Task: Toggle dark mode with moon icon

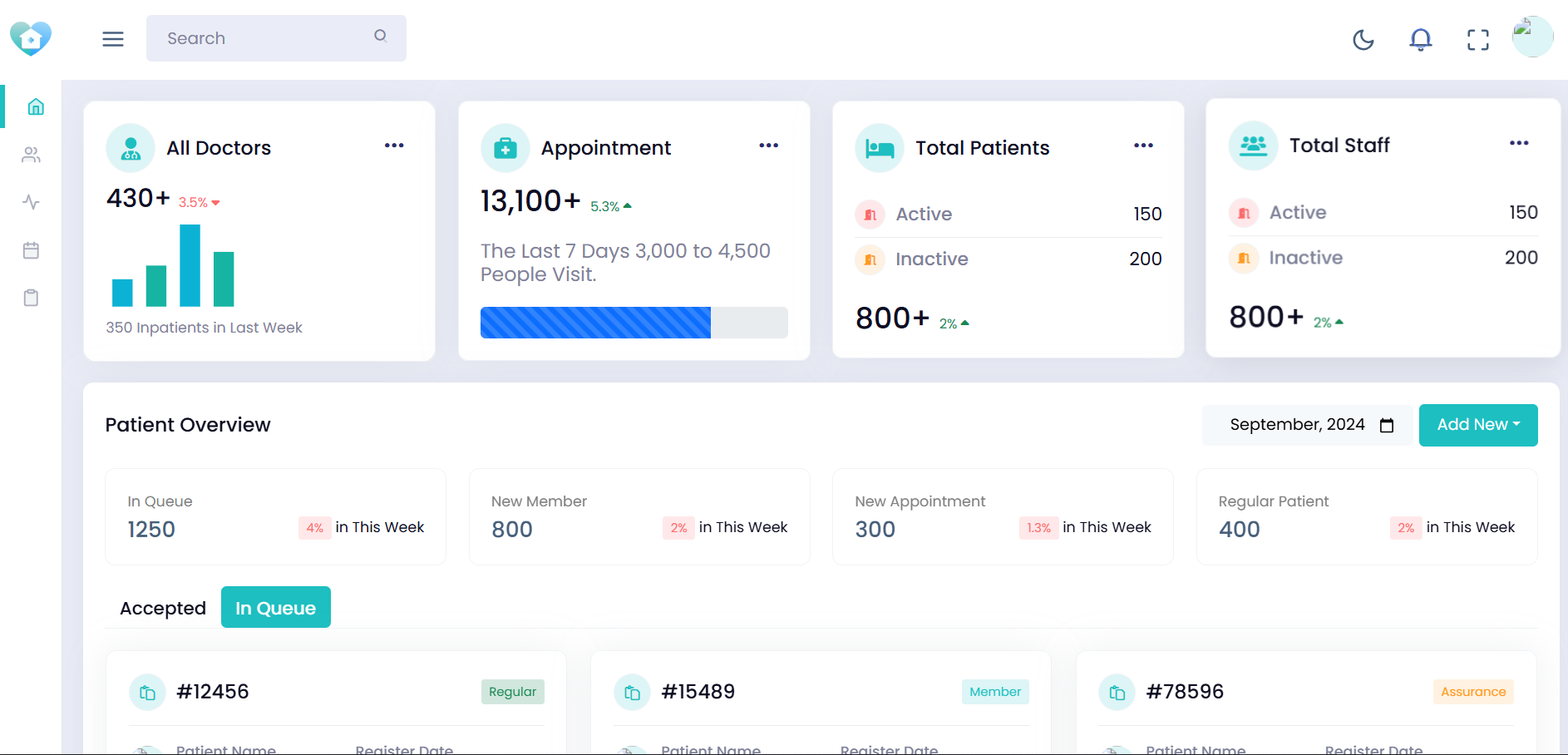Action: pos(1363,39)
